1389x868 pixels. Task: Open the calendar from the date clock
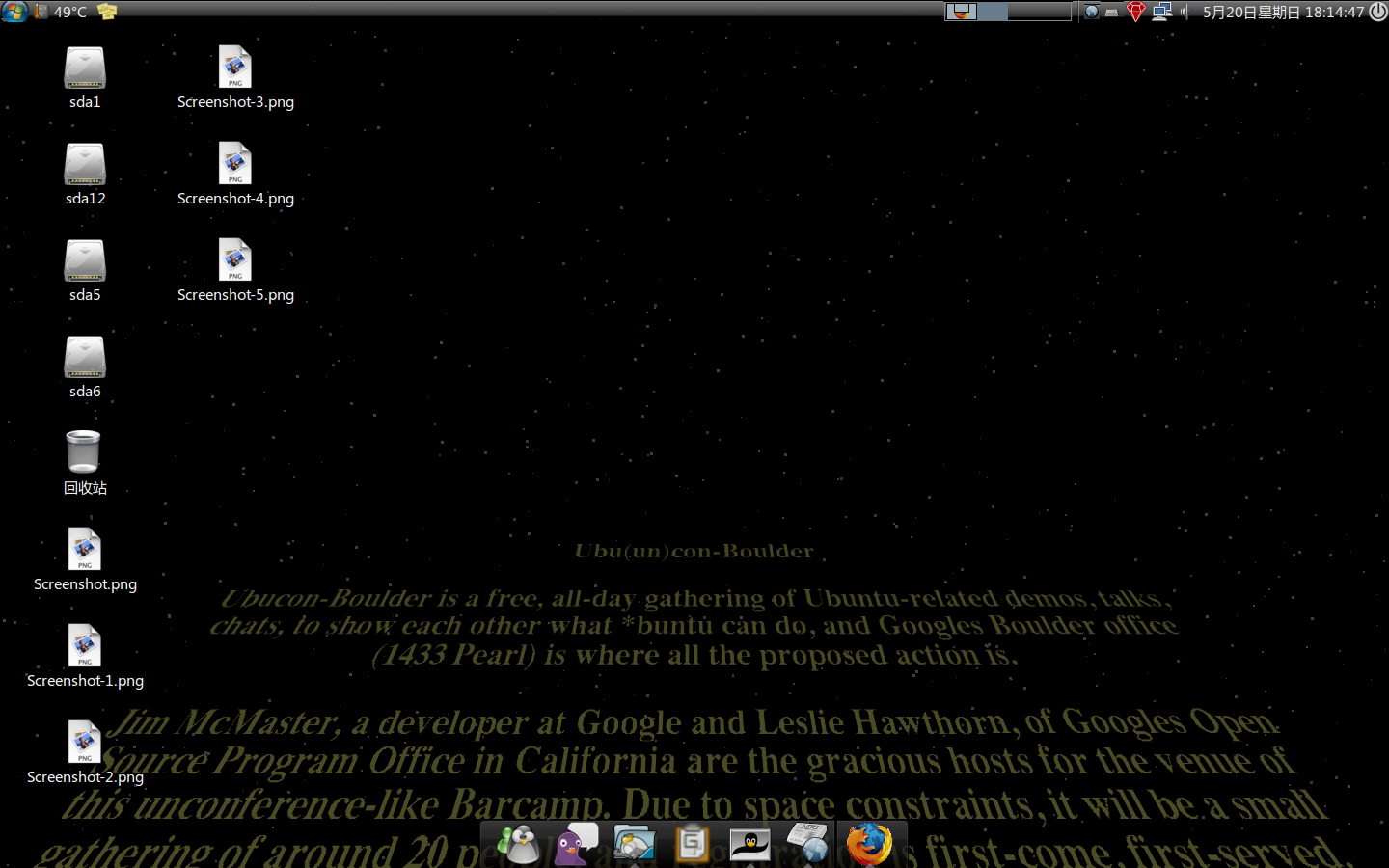1283,12
